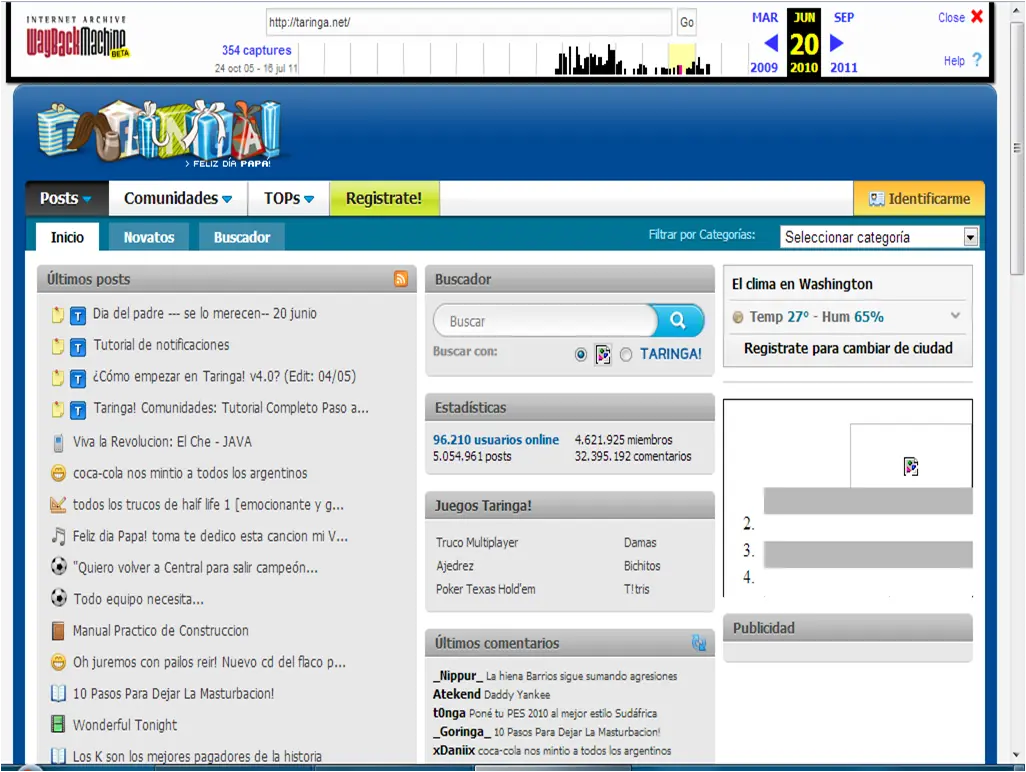Open post Taringa! Comunidades: Tutorial Completo
The image size is (1026, 772).
tap(231, 408)
